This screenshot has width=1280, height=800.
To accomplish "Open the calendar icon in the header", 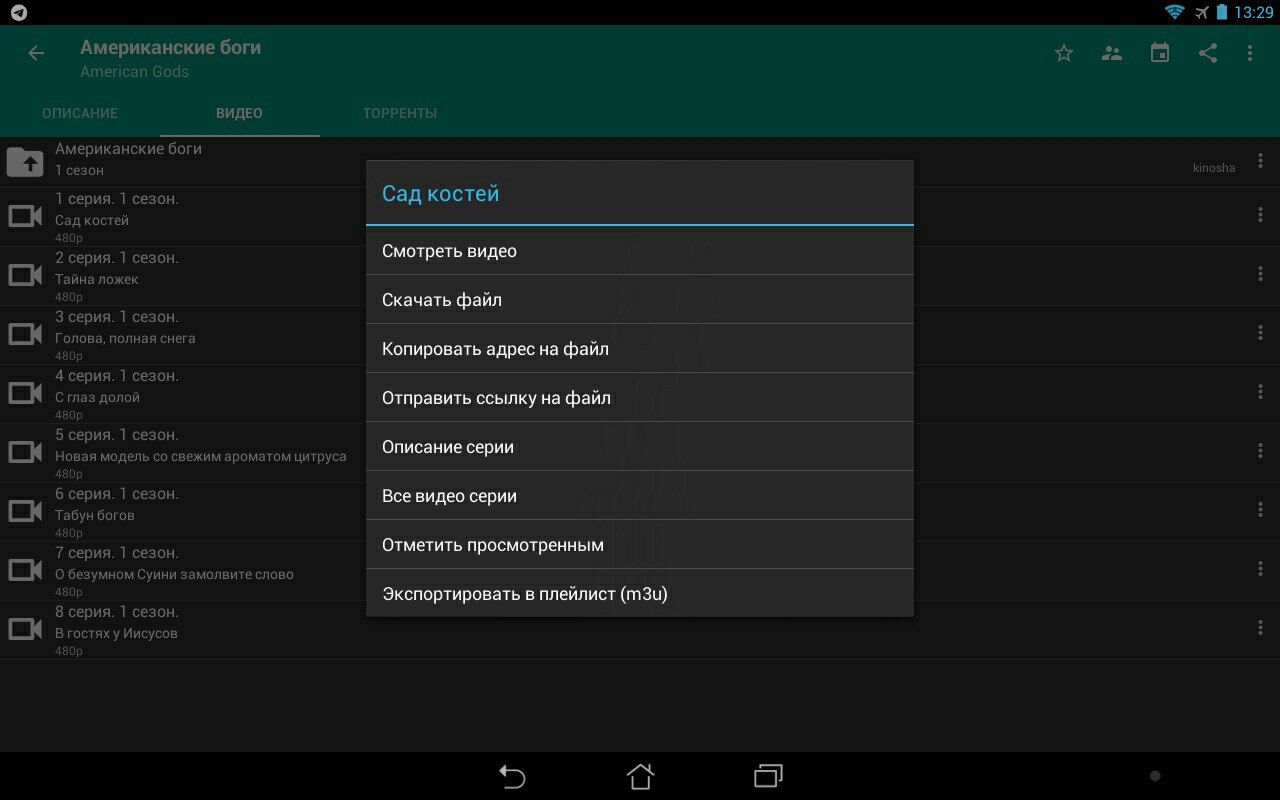I will coord(1160,53).
